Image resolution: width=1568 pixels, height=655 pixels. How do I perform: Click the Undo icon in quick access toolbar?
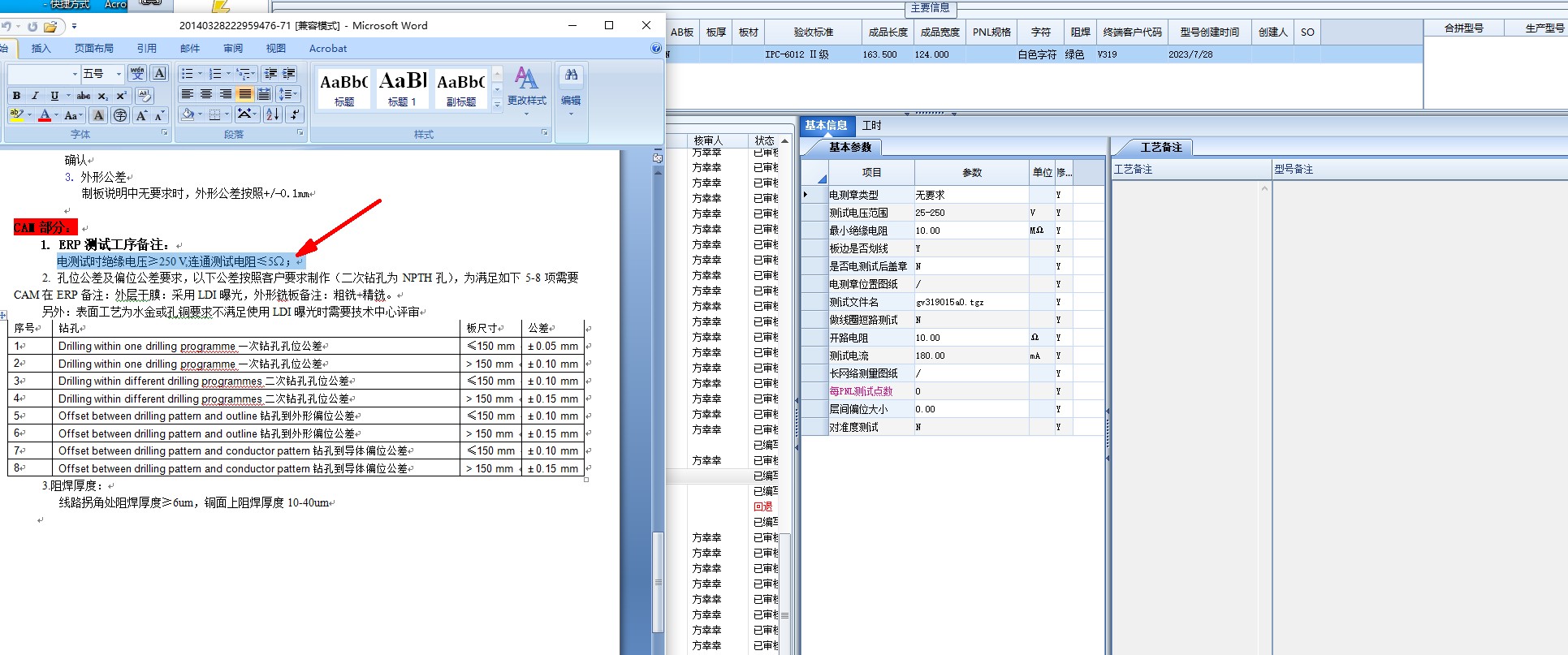click(6, 26)
